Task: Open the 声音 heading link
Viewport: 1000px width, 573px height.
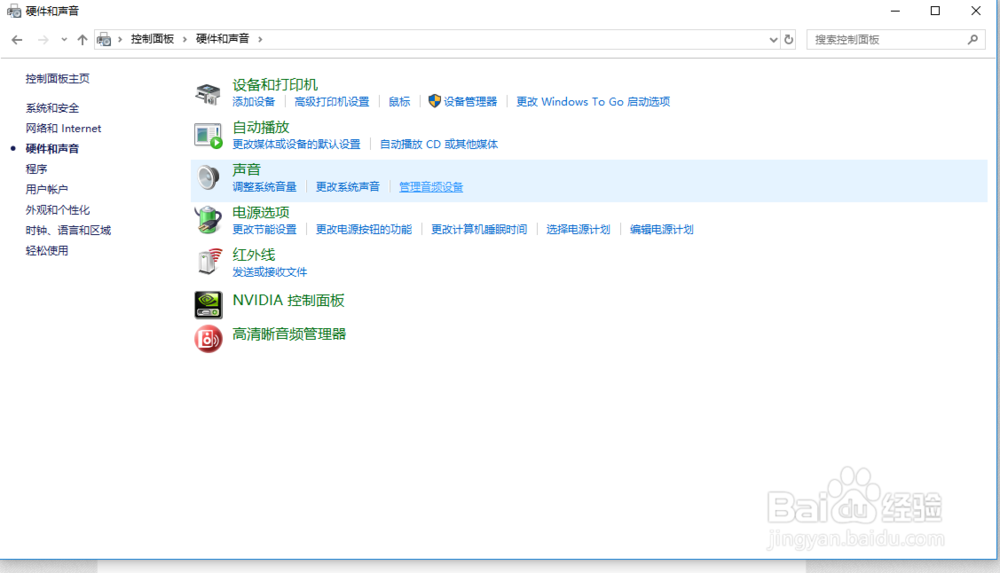Action: [246, 169]
